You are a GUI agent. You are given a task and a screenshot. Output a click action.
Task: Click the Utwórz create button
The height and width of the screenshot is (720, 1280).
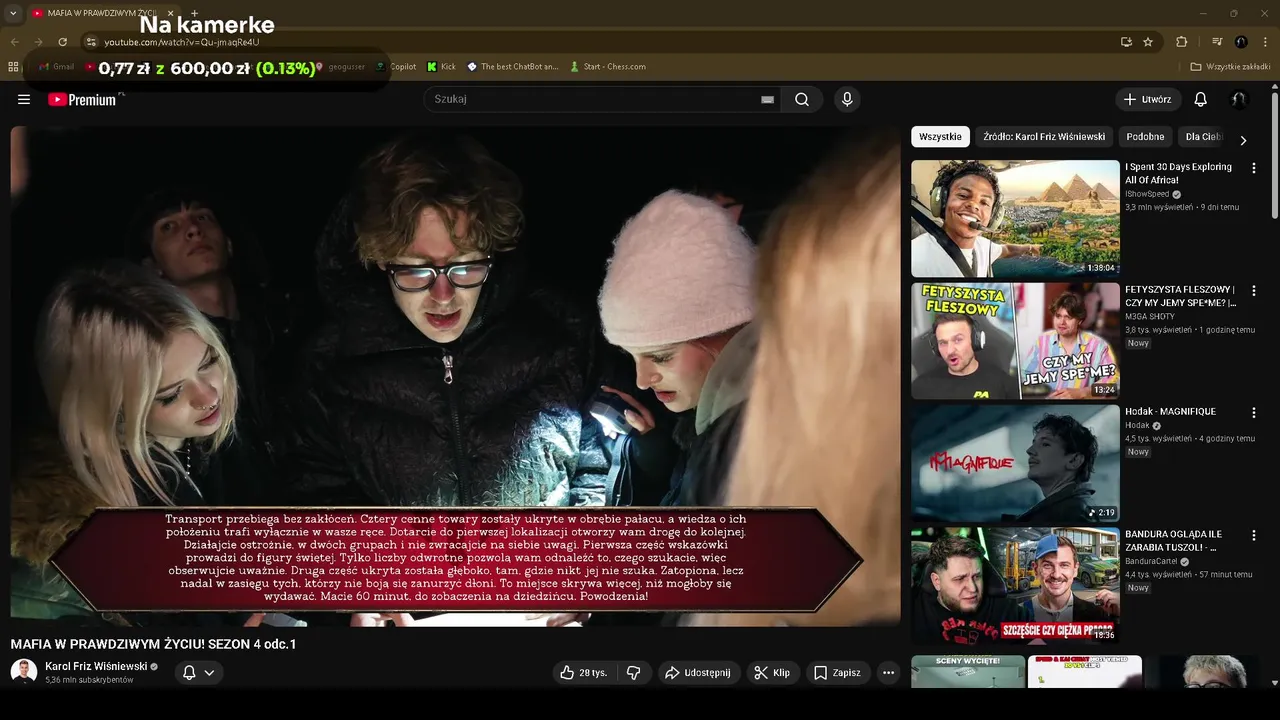(x=1148, y=99)
